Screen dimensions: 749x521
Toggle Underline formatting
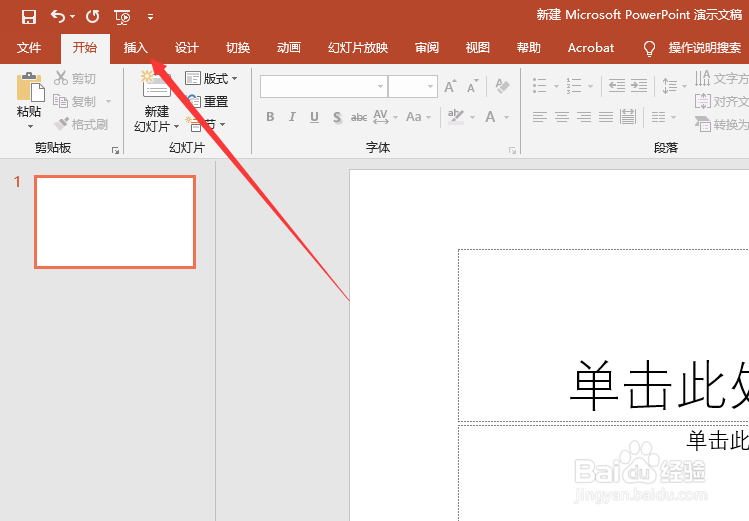click(314, 117)
